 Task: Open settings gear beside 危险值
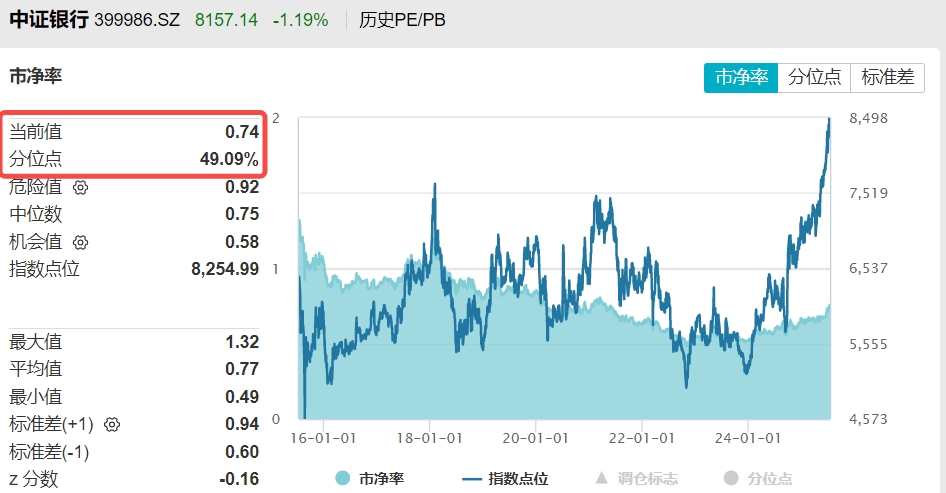(x=80, y=188)
